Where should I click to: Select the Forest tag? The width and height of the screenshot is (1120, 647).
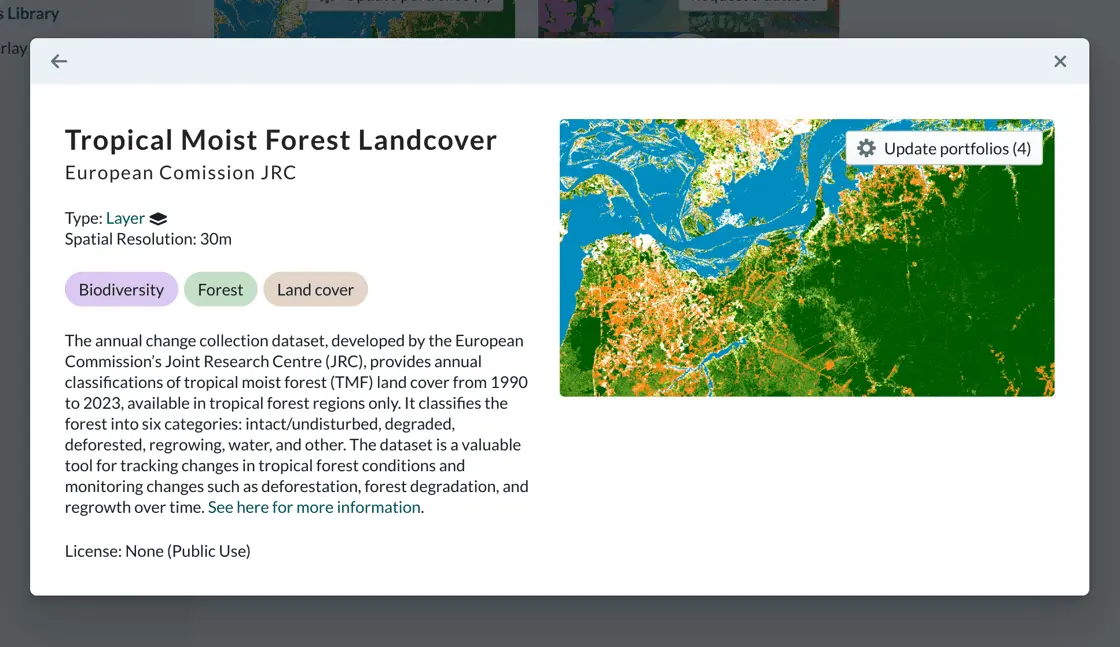[x=220, y=289]
